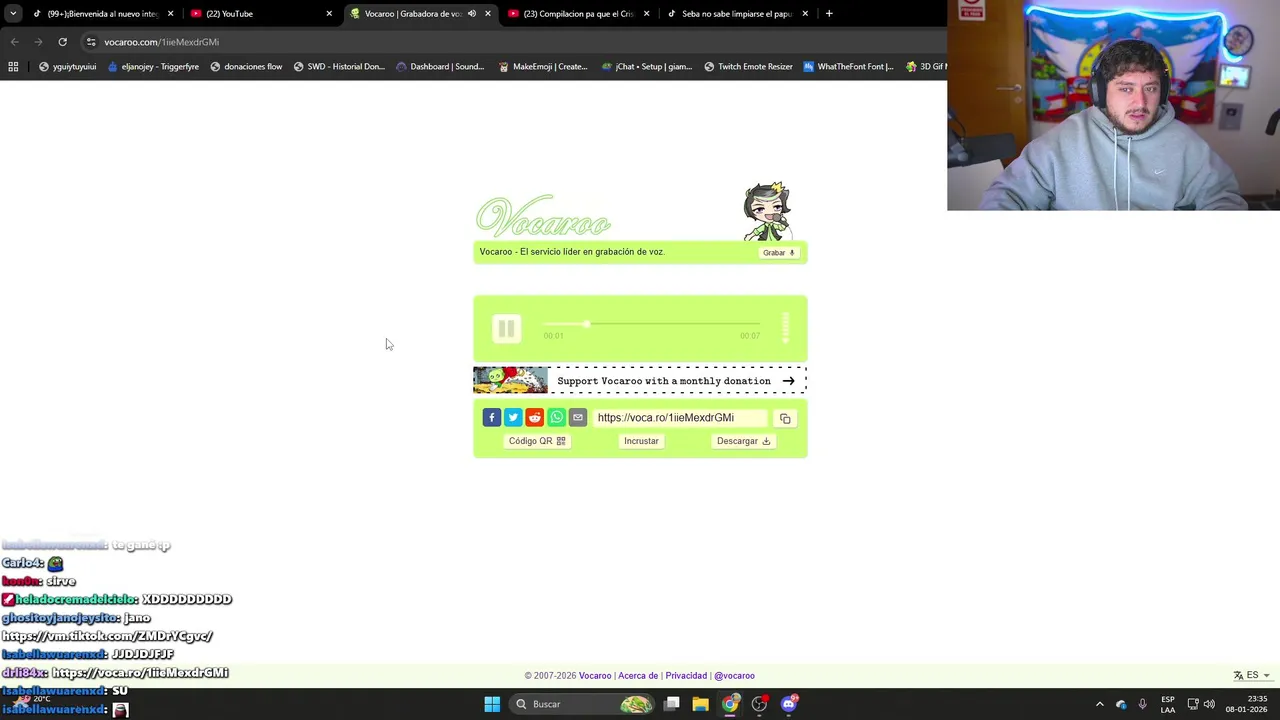
Task: Click the Vocaroo logo
Action: tap(543, 216)
